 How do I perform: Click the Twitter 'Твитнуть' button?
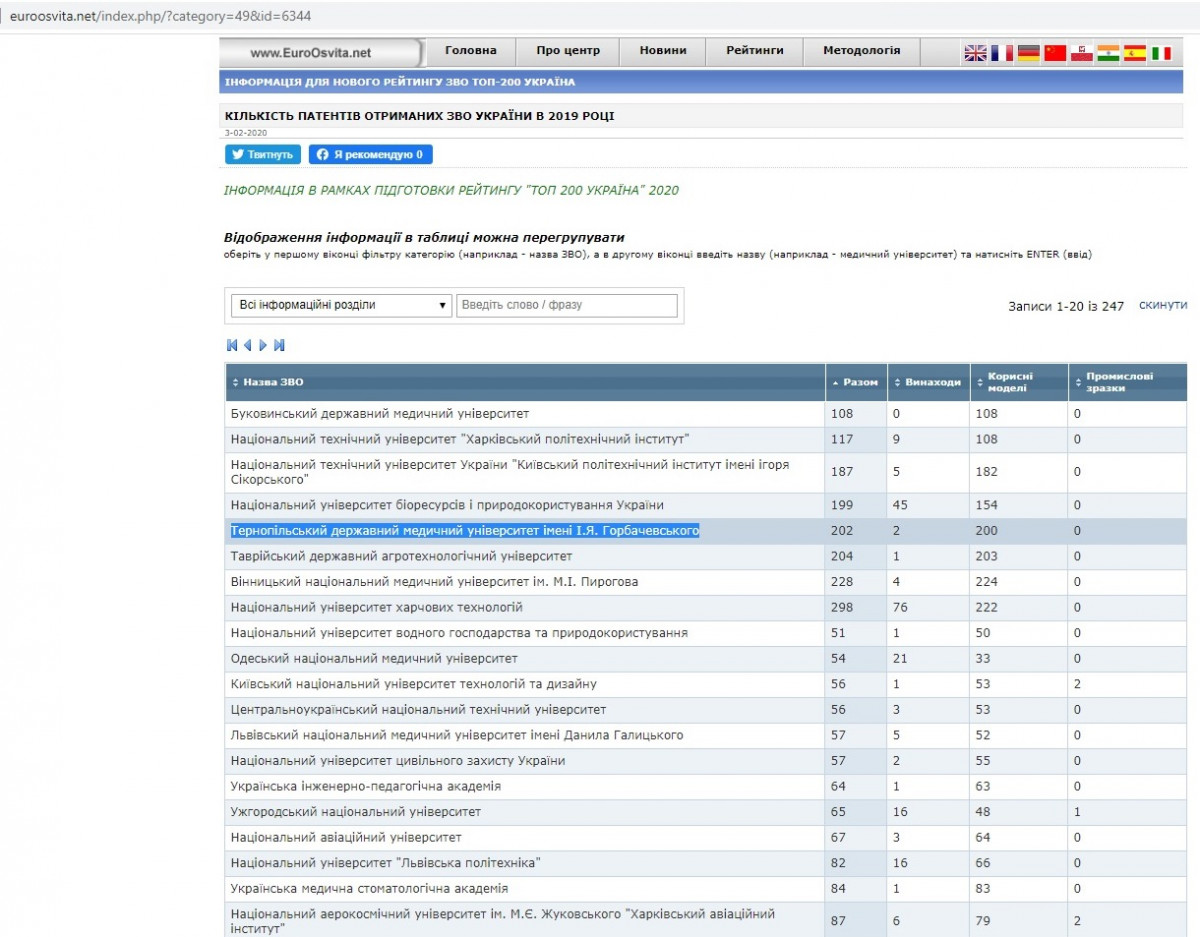pos(263,155)
